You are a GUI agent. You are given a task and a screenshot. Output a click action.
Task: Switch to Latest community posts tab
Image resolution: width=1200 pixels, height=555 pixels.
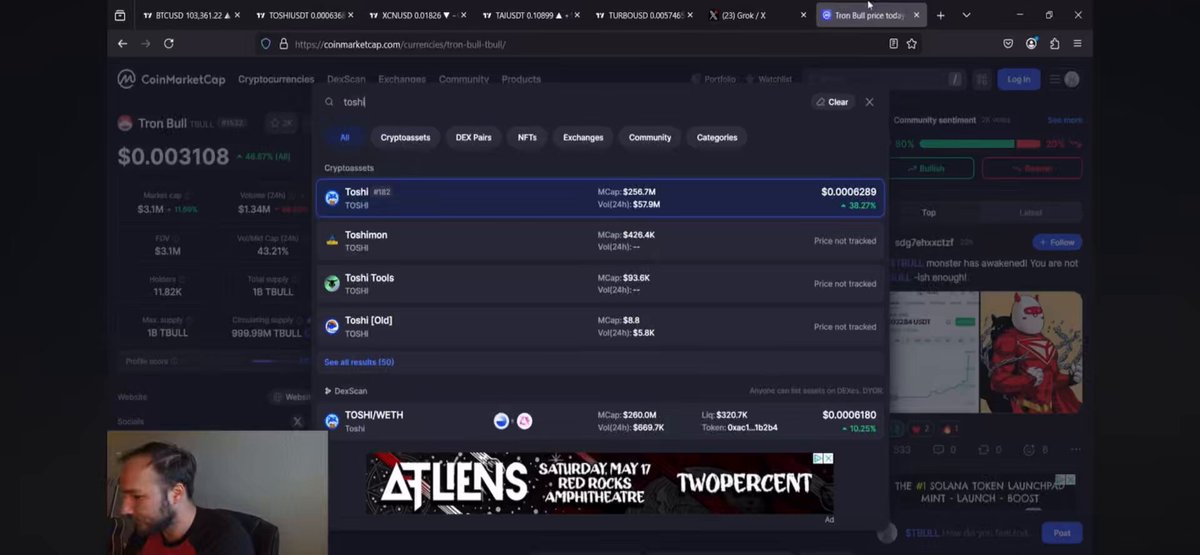[x=1030, y=212]
